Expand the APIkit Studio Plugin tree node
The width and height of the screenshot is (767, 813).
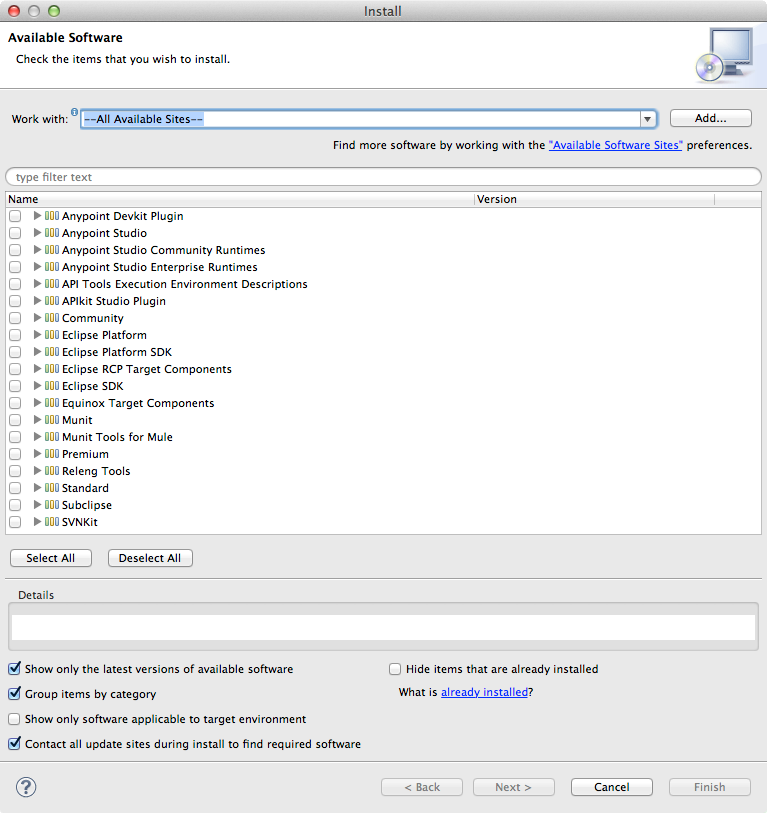pyautogui.click(x=38, y=301)
